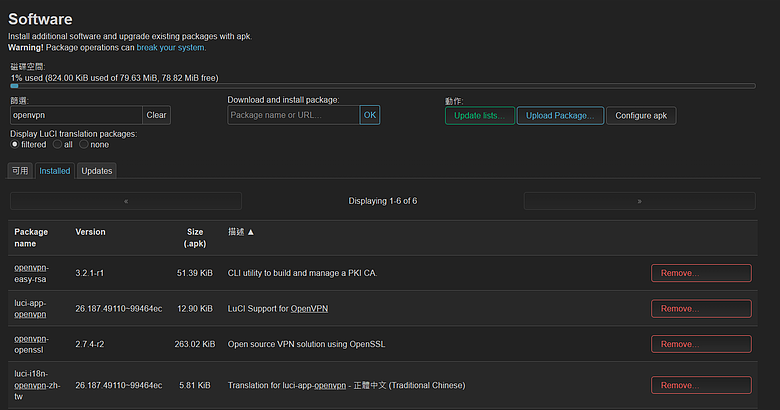The width and height of the screenshot is (780, 410).
Task: Click the Software page heading
Action: (x=40, y=19)
